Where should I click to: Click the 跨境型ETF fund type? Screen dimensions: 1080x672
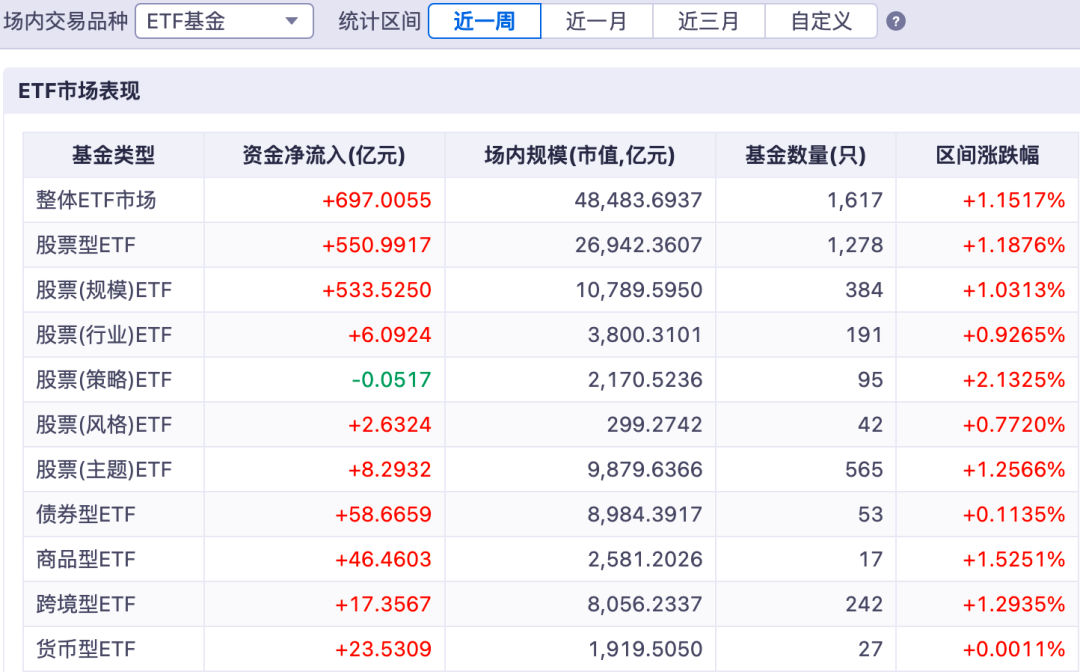tap(85, 604)
